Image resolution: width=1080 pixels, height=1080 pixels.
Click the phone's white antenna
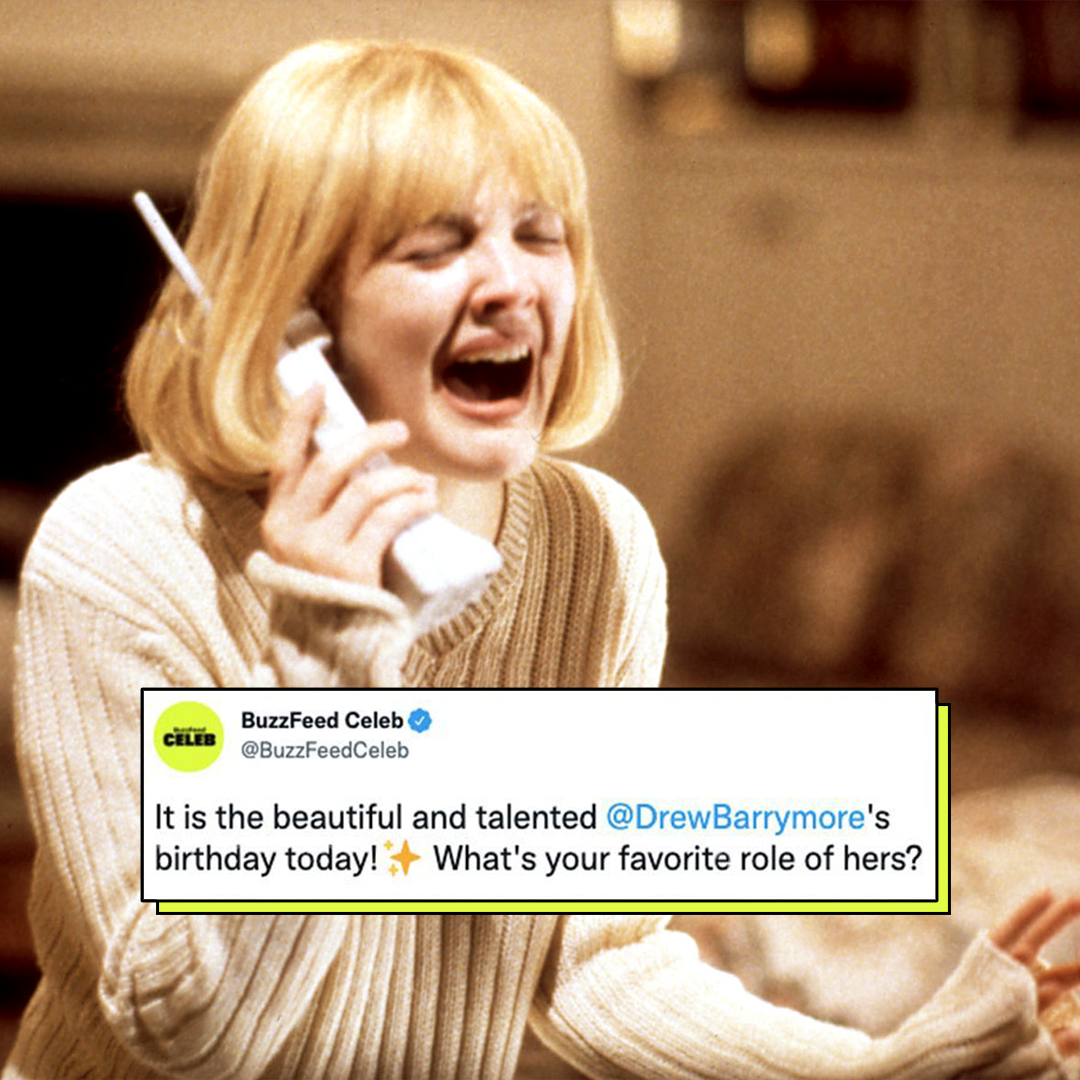click(x=170, y=248)
